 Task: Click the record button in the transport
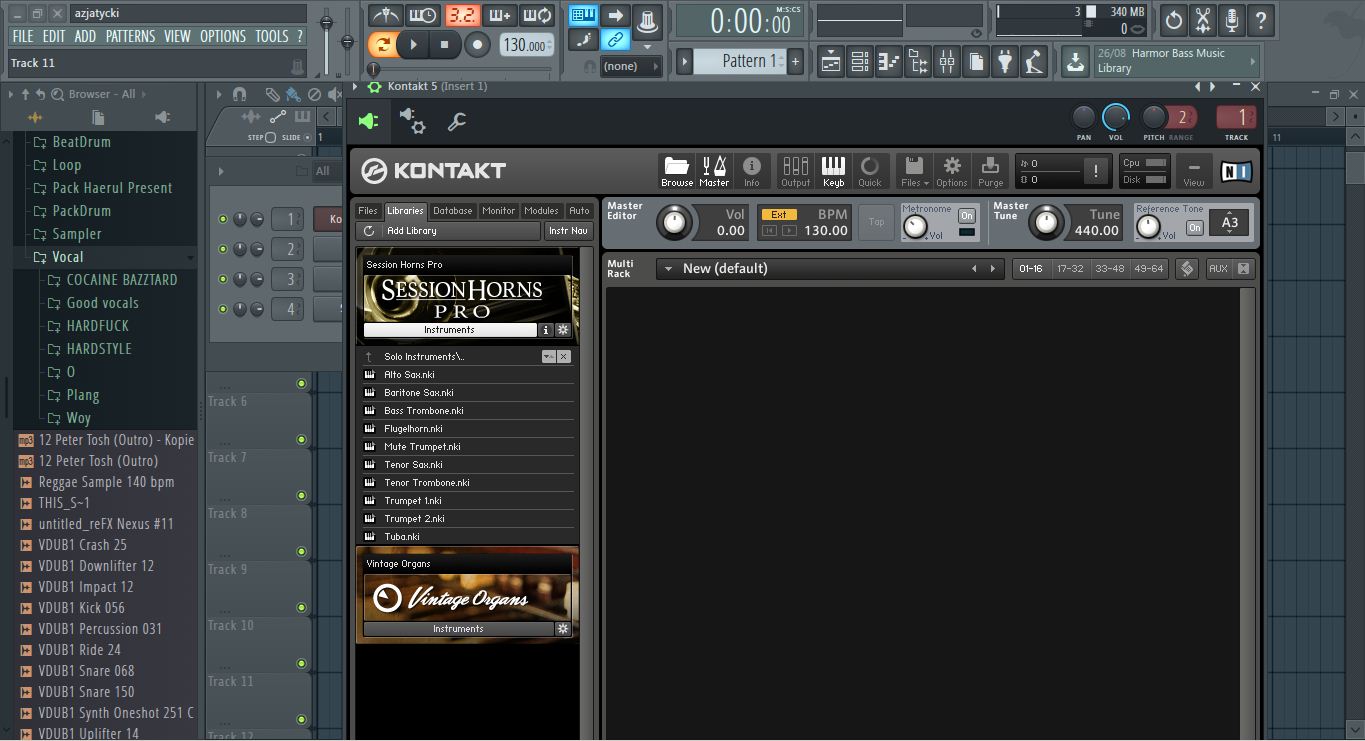[x=477, y=44]
